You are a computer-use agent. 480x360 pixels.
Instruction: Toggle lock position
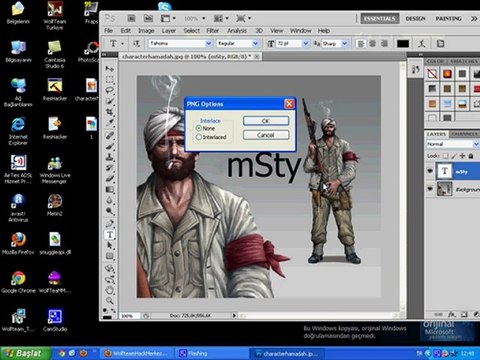point(462,156)
